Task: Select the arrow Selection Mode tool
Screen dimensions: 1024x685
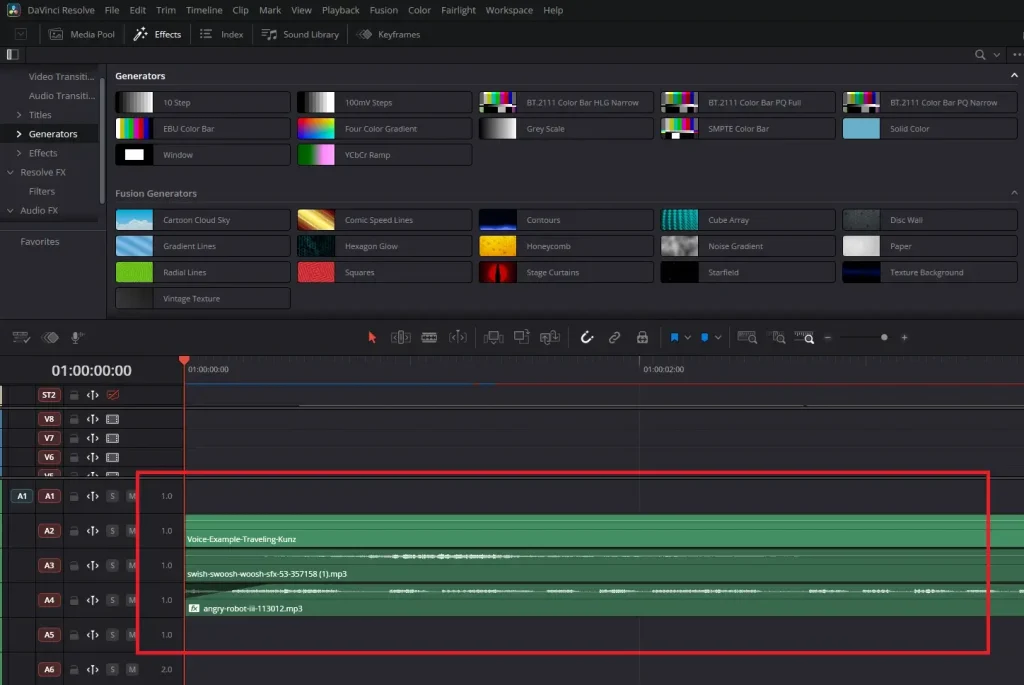Action: pyautogui.click(x=372, y=338)
